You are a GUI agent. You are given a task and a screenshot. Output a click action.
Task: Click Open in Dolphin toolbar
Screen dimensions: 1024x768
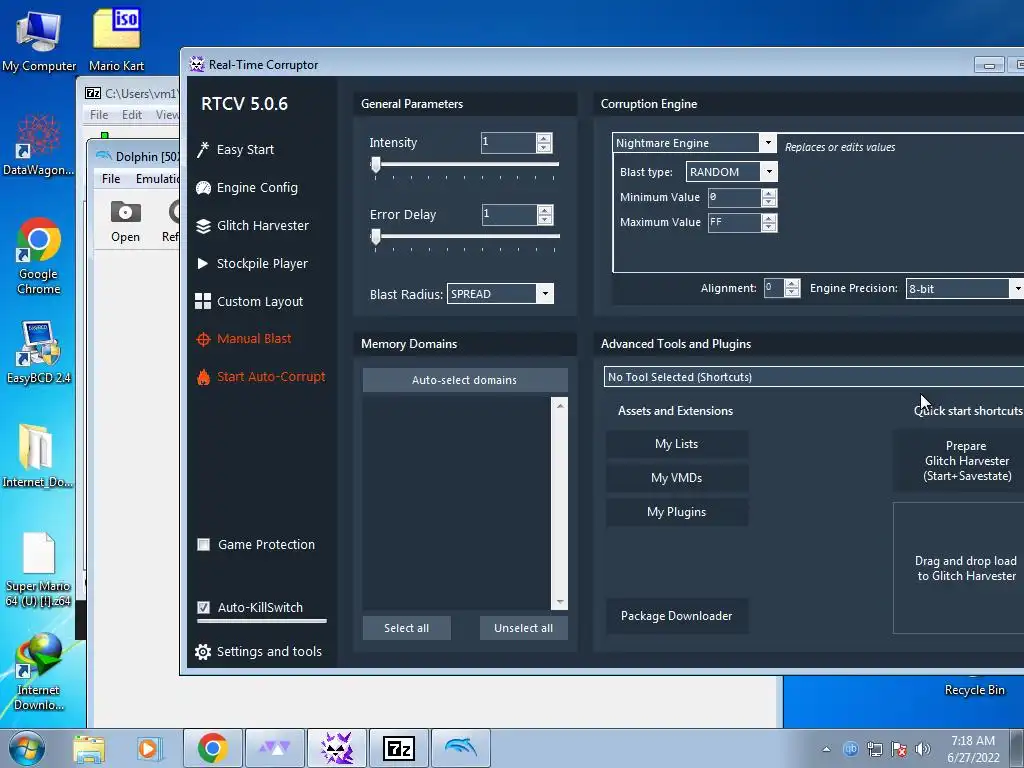pyautogui.click(x=125, y=222)
